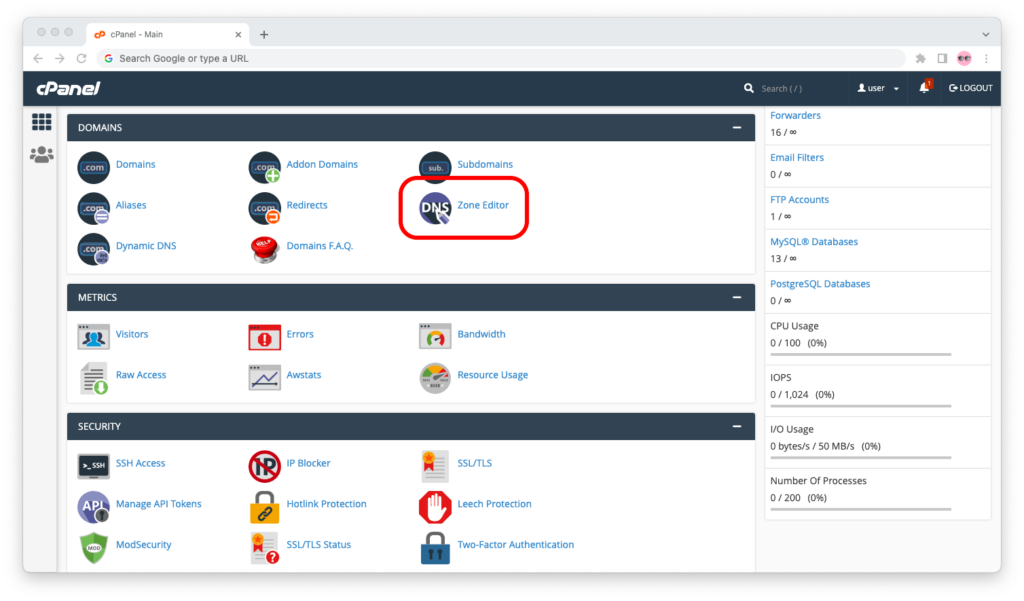Screen dimensions: 1024x601
Task: Open the user account dropdown
Action: coord(878,88)
